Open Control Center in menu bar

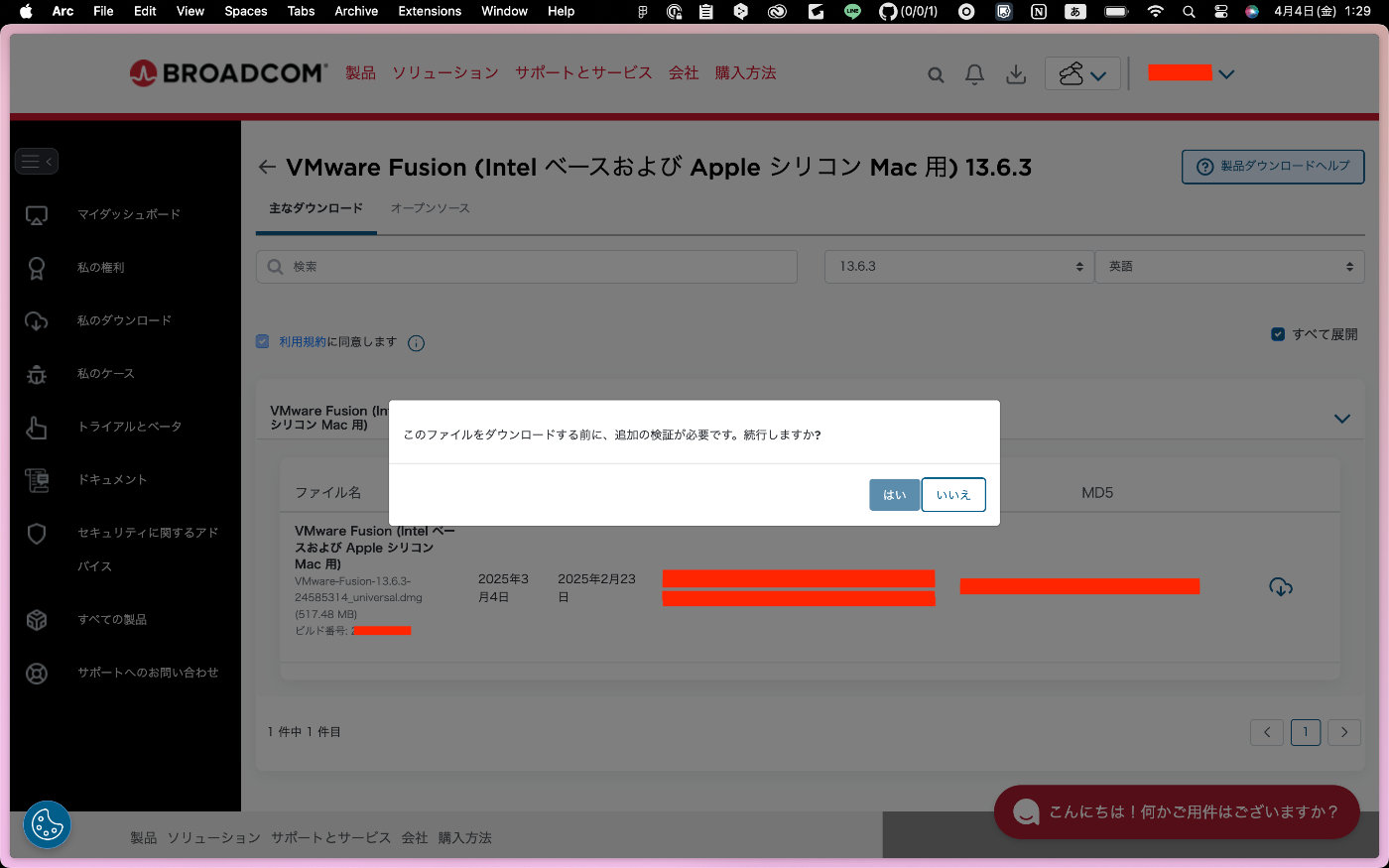coord(1221,12)
